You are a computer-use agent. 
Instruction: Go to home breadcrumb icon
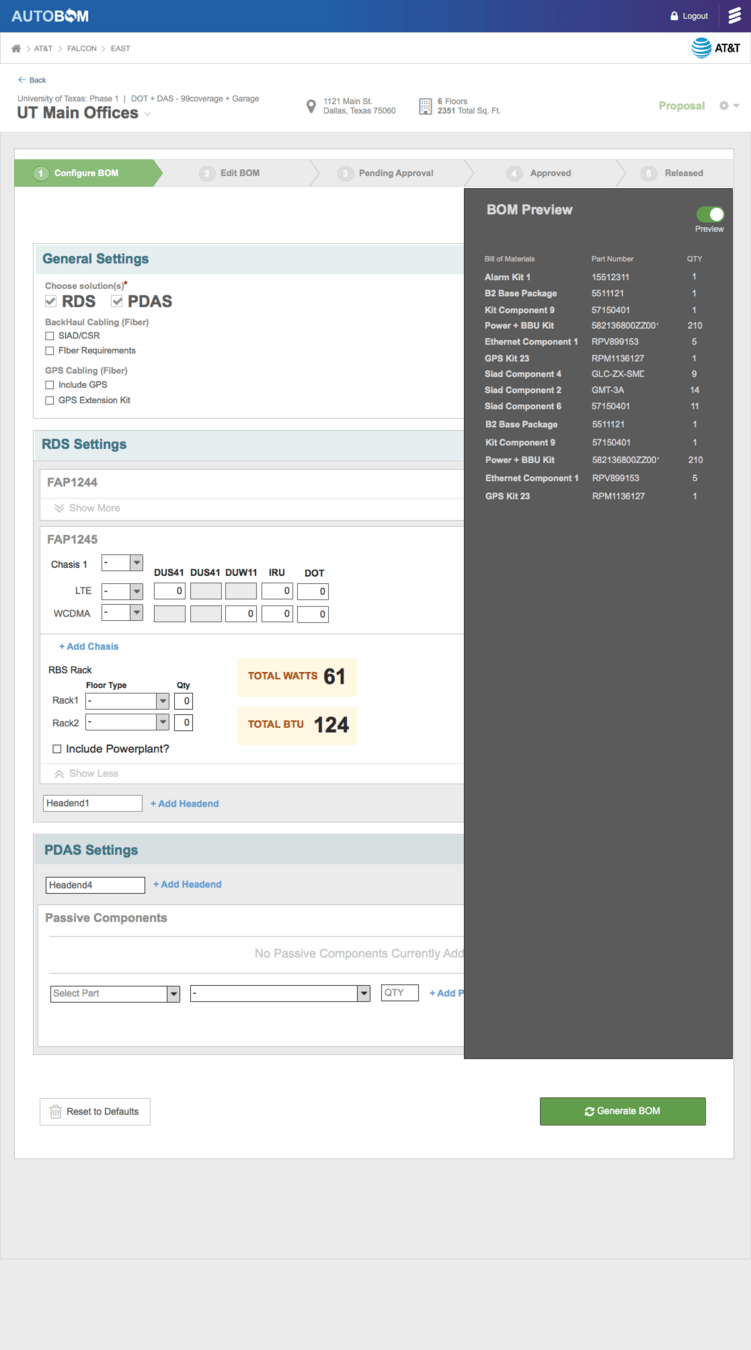(x=16, y=48)
